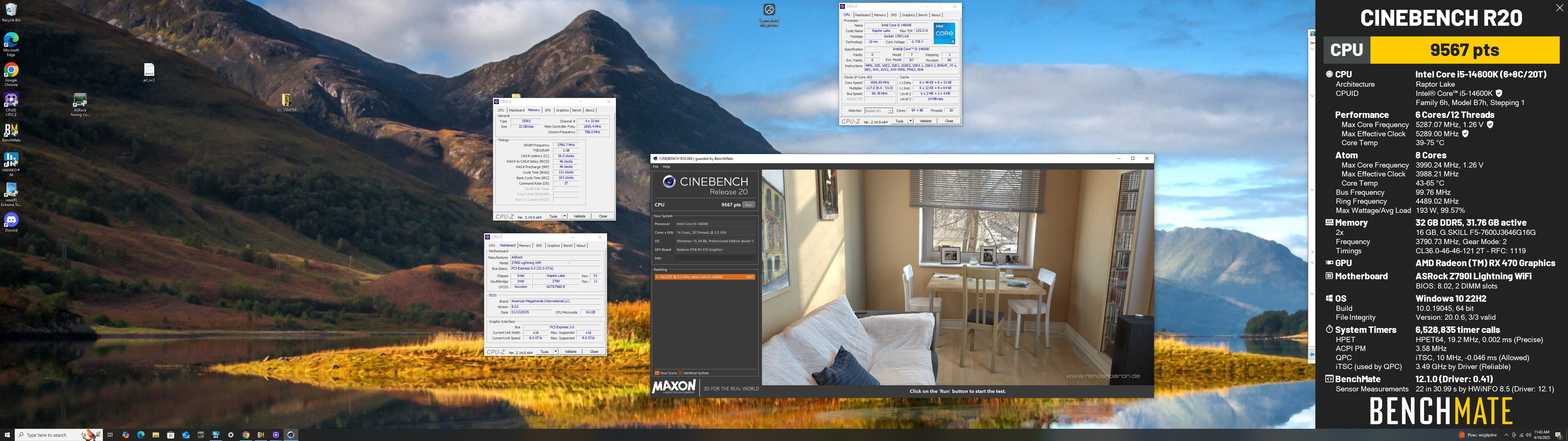Screen dimensions: 1568x441
Task: Show hidden system tray icons
Action: point(1506,435)
